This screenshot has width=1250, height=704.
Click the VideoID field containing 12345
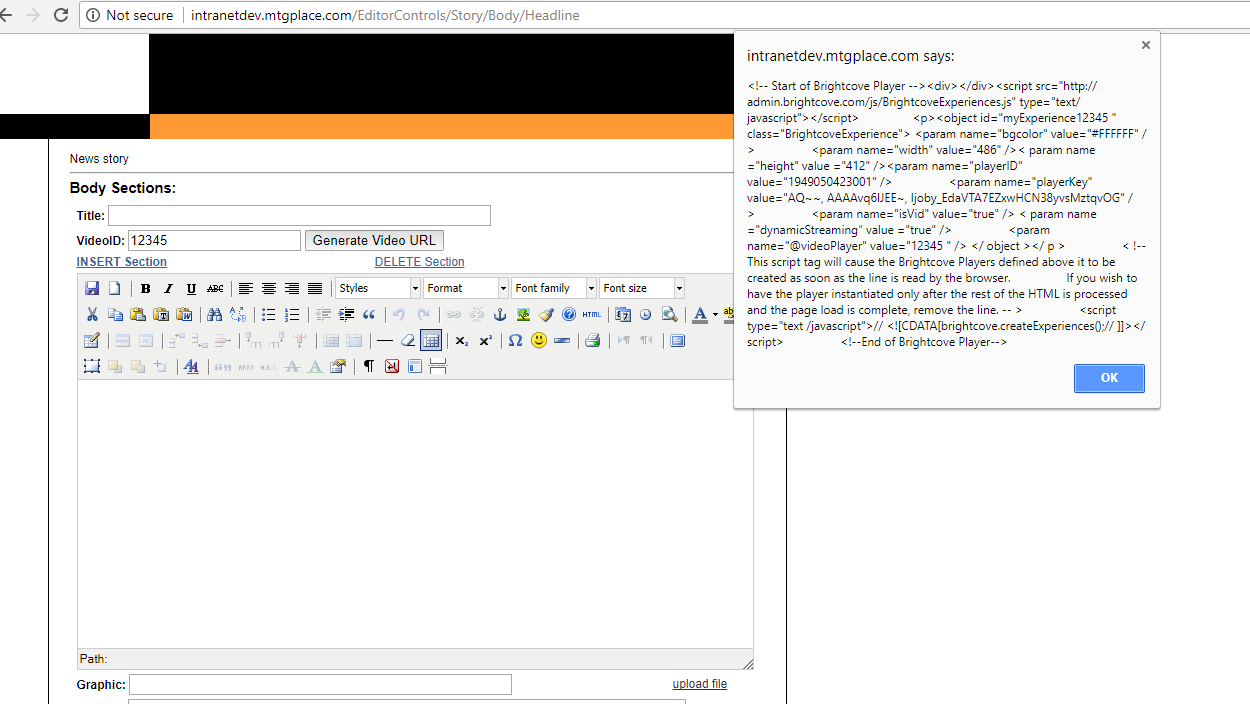coord(214,240)
